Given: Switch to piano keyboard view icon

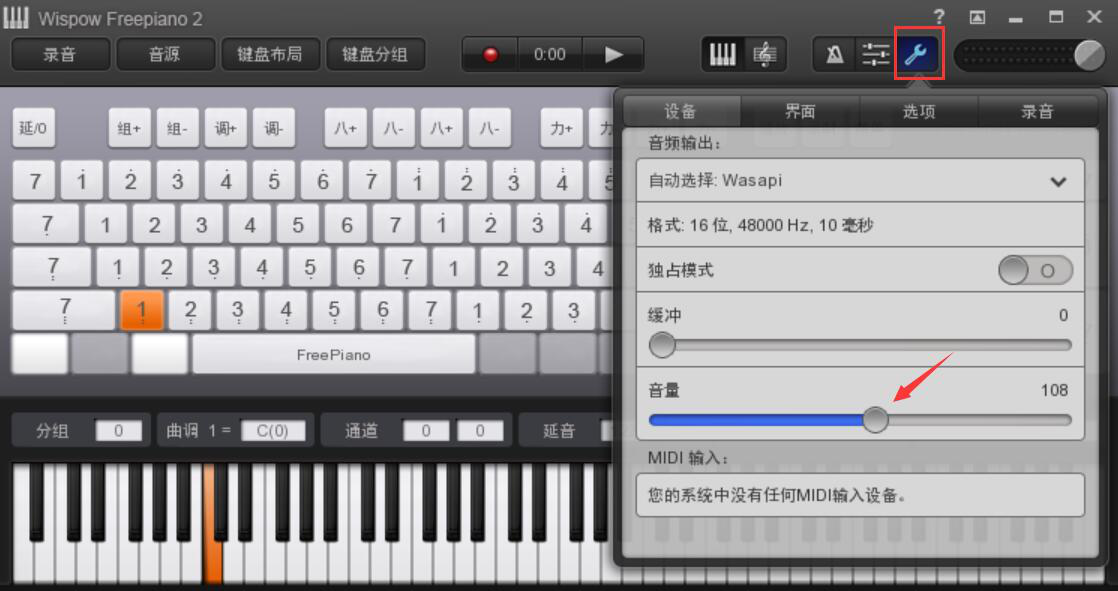Looking at the screenshot, I should (723, 54).
